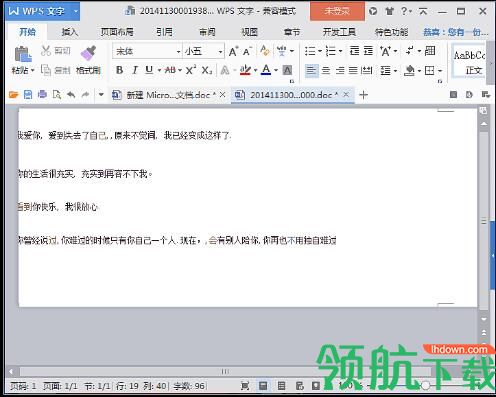Enable Justify paragraph alignment
496x397 pixels.
click(x=353, y=70)
